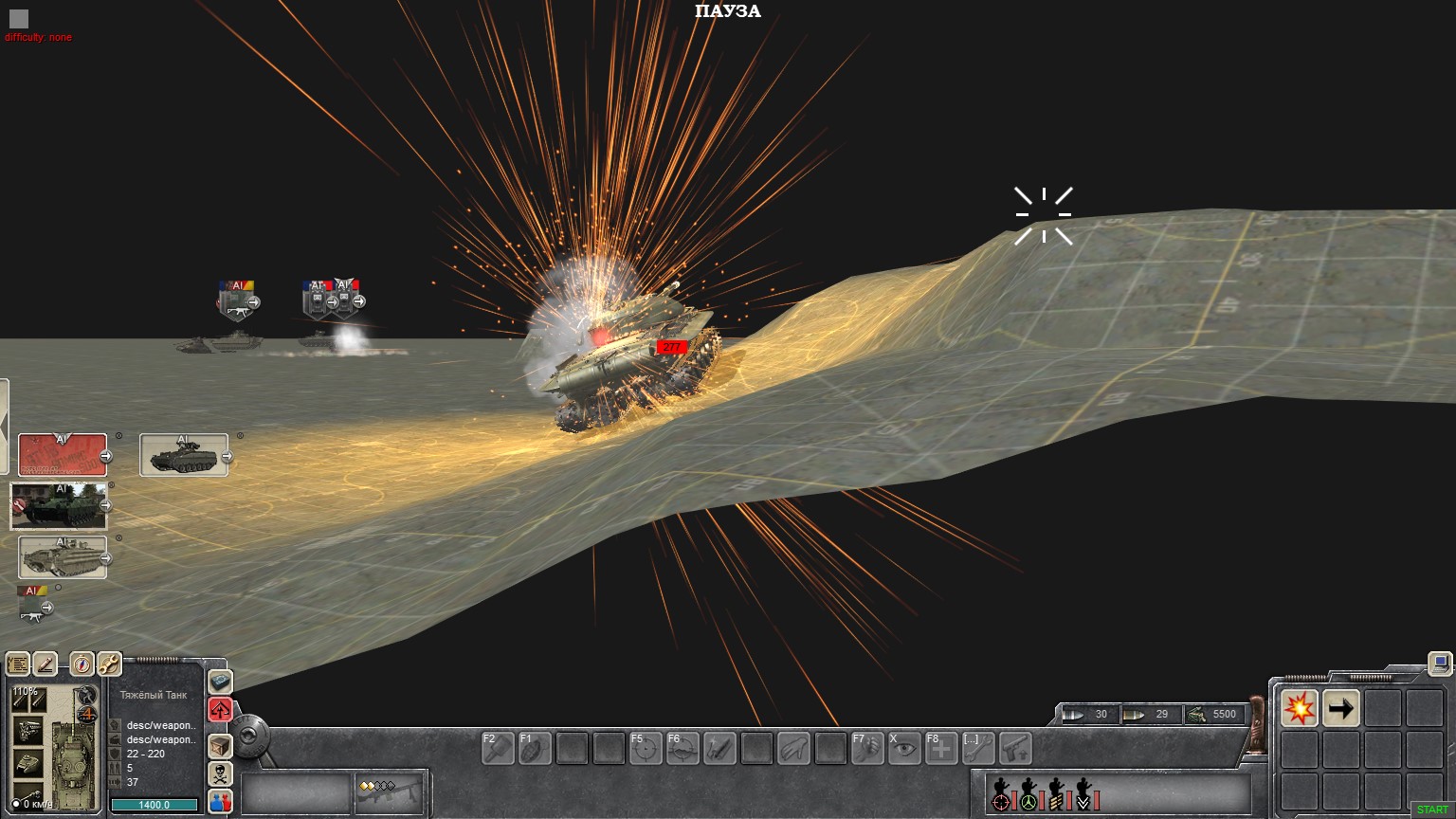Select the F6 ground attack command
The height and width of the screenshot is (819, 1456).
tap(682, 749)
